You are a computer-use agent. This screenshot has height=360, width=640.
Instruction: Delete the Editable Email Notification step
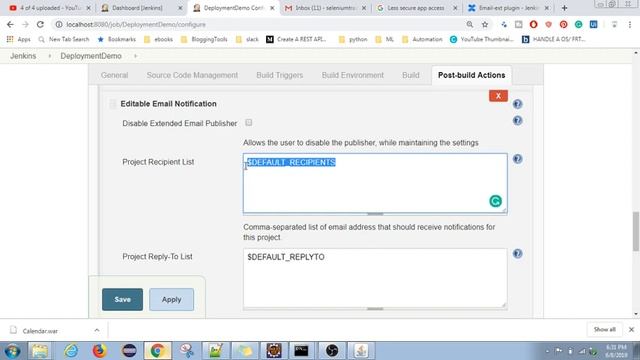[498, 96]
